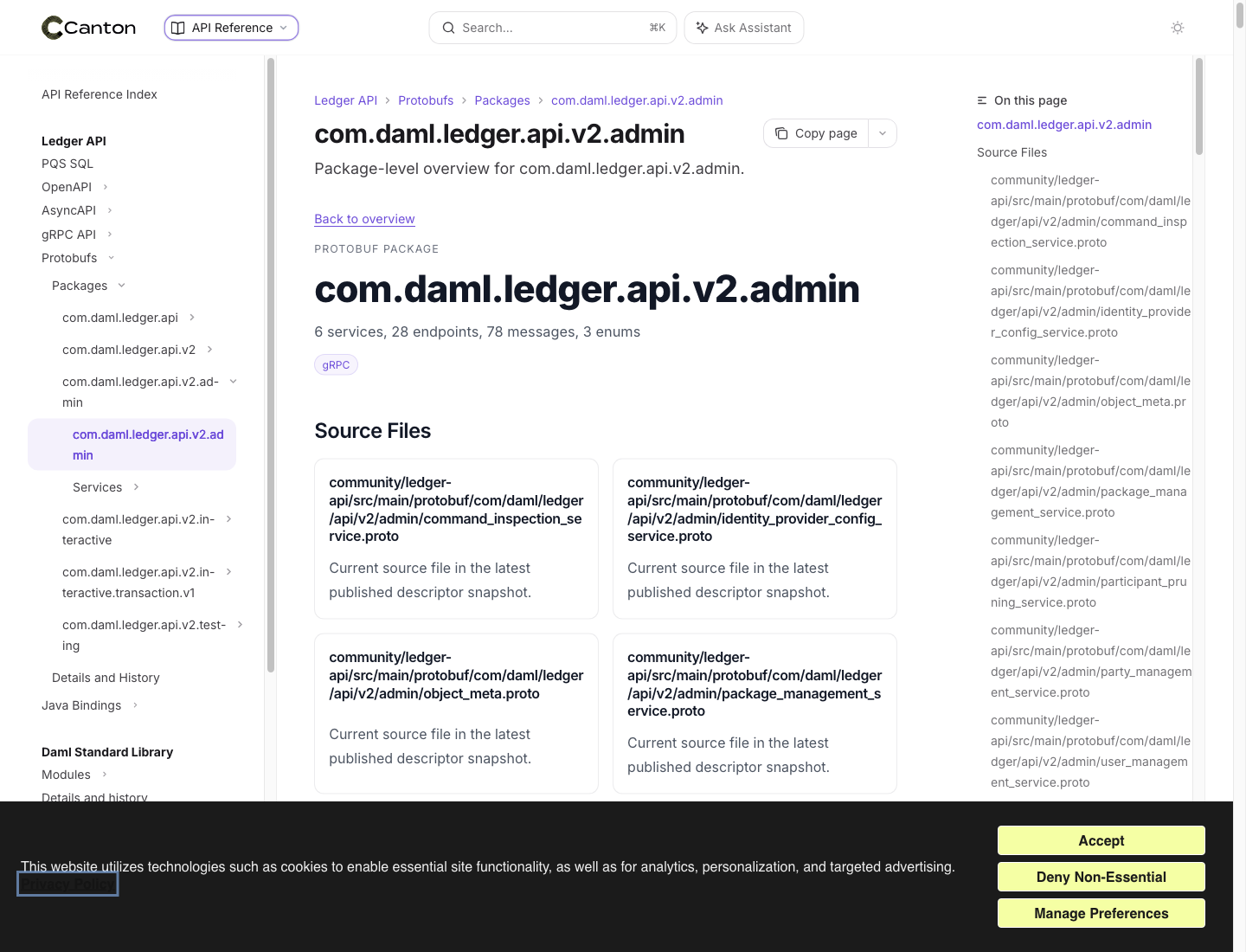Click the sidebar vertical scrollbar
1246x952 pixels.
pyautogui.click(x=271, y=365)
